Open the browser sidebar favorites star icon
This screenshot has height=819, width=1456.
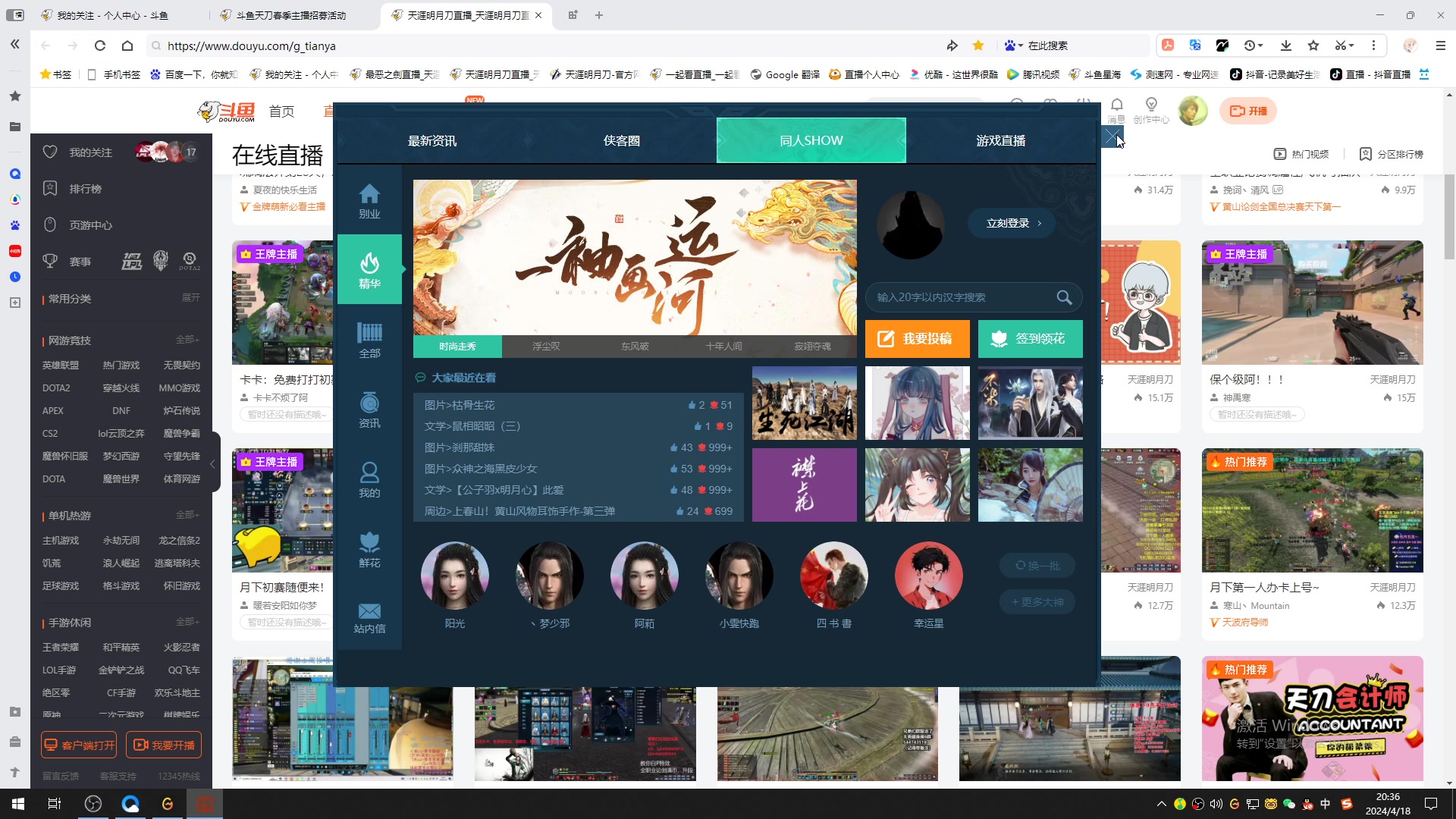click(15, 96)
